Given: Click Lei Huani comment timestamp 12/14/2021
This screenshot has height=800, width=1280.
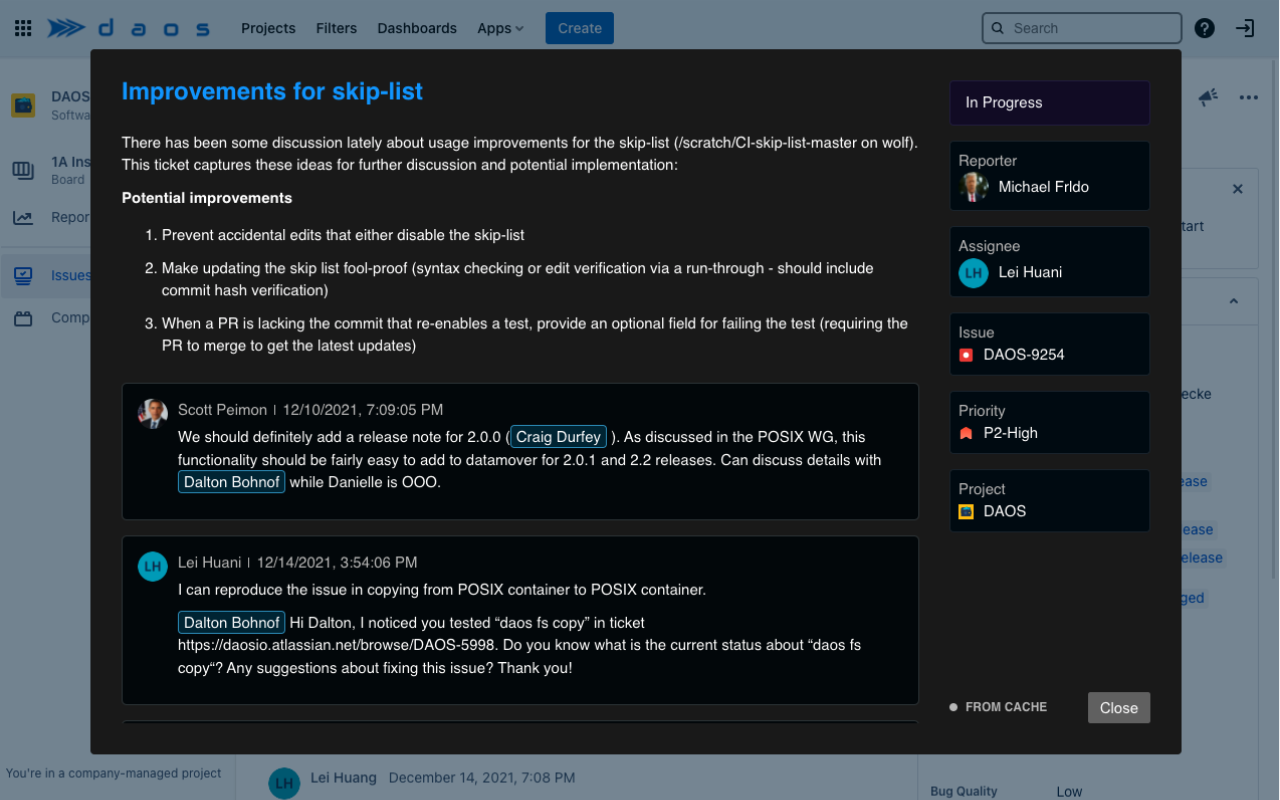Looking at the screenshot, I should pyautogui.click(x=337, y=563).
